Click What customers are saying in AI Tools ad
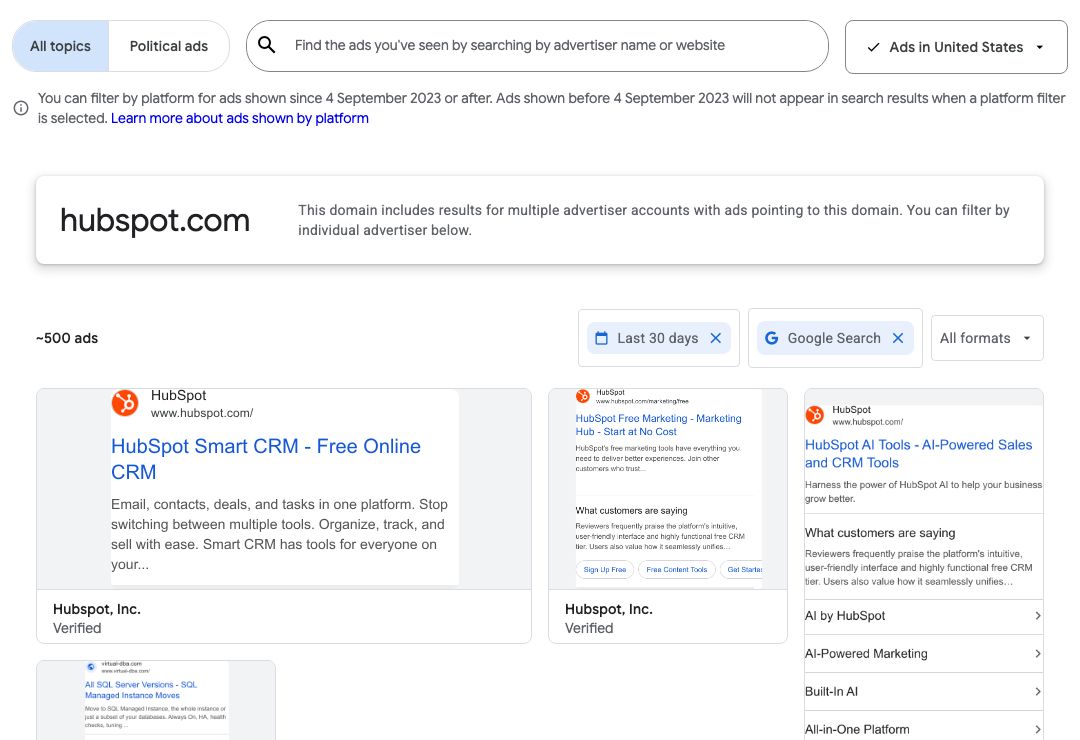Viewport: 1080px width, 740px height. point(880,533)
